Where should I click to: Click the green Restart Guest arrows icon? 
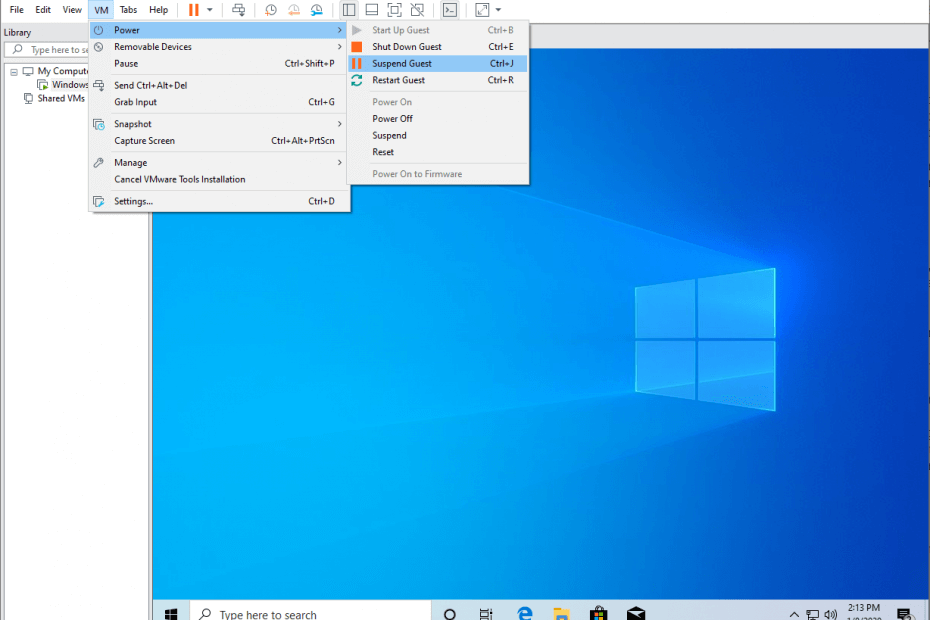356,80
